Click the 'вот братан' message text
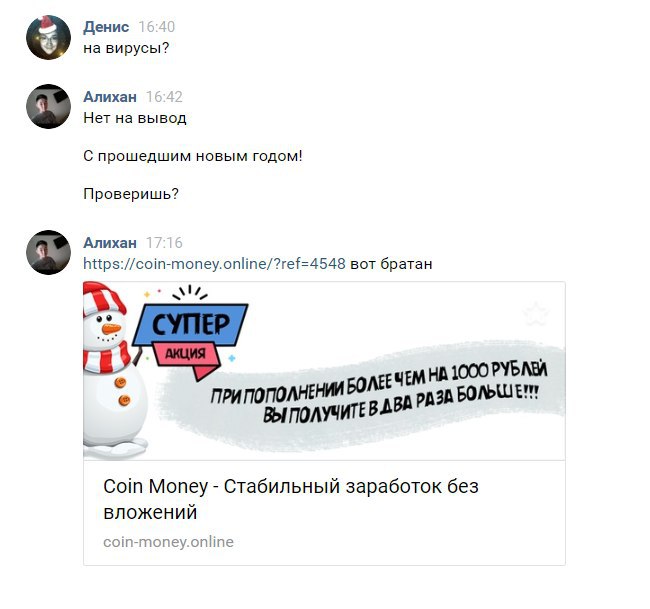 click(391, 264)
